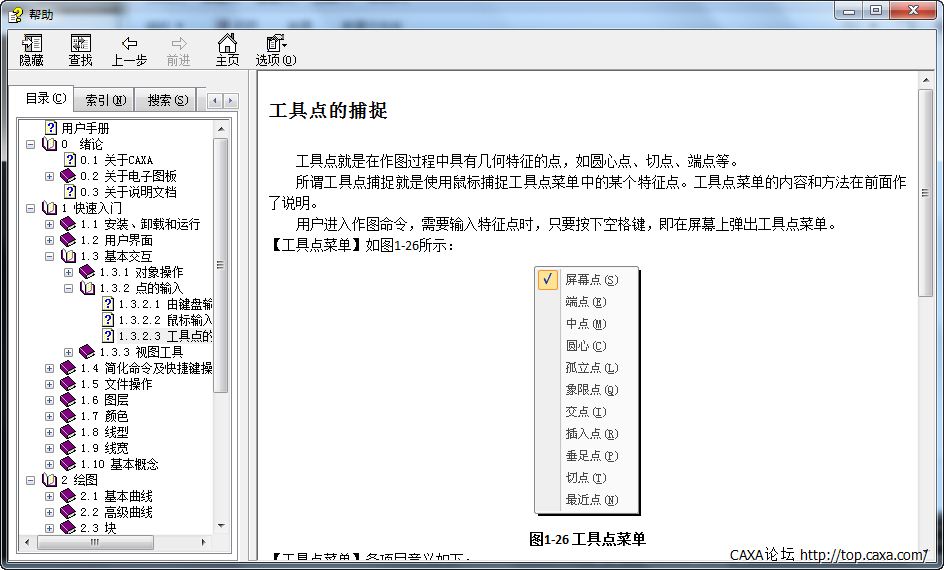Click the book icon of 1.7 颜色
The height and width of the screenshot is (570, 944).
pyautogui.click(x=68, y=416)
